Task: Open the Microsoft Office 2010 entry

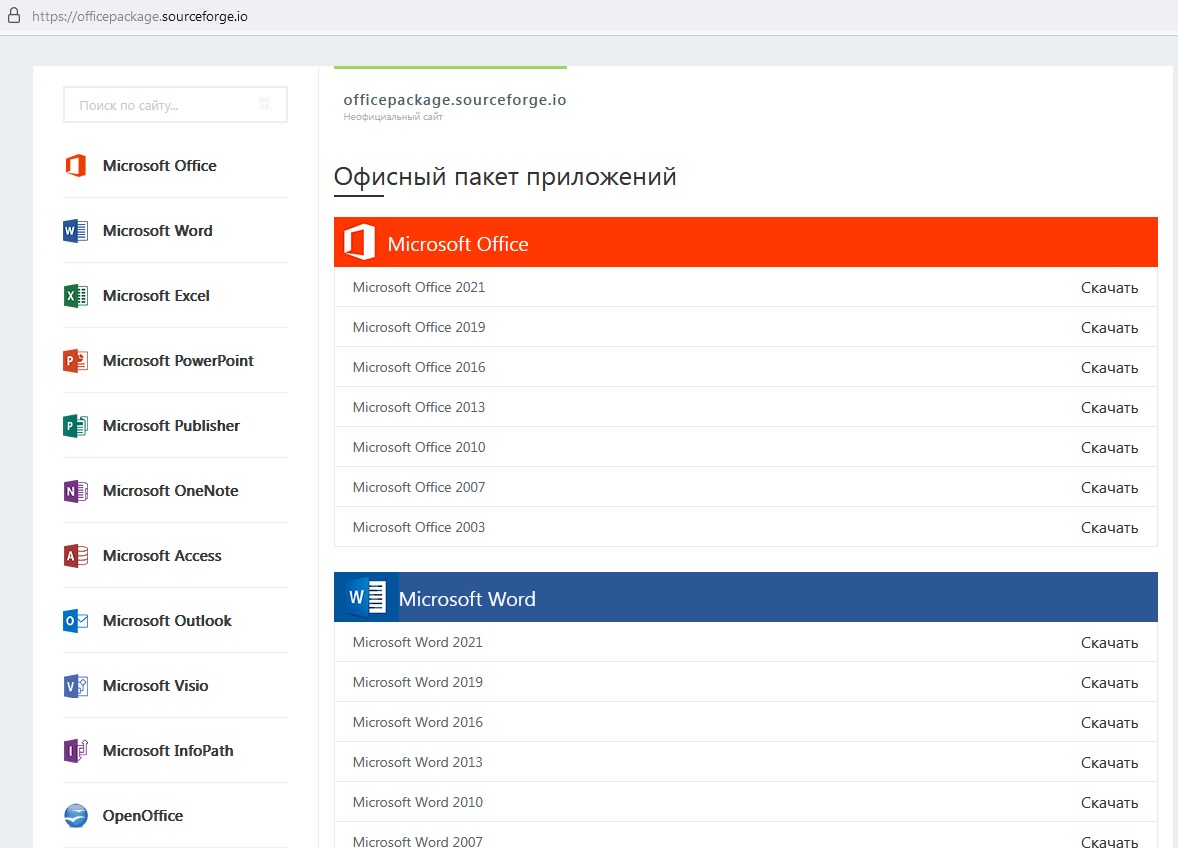Action: coord(419,447)
